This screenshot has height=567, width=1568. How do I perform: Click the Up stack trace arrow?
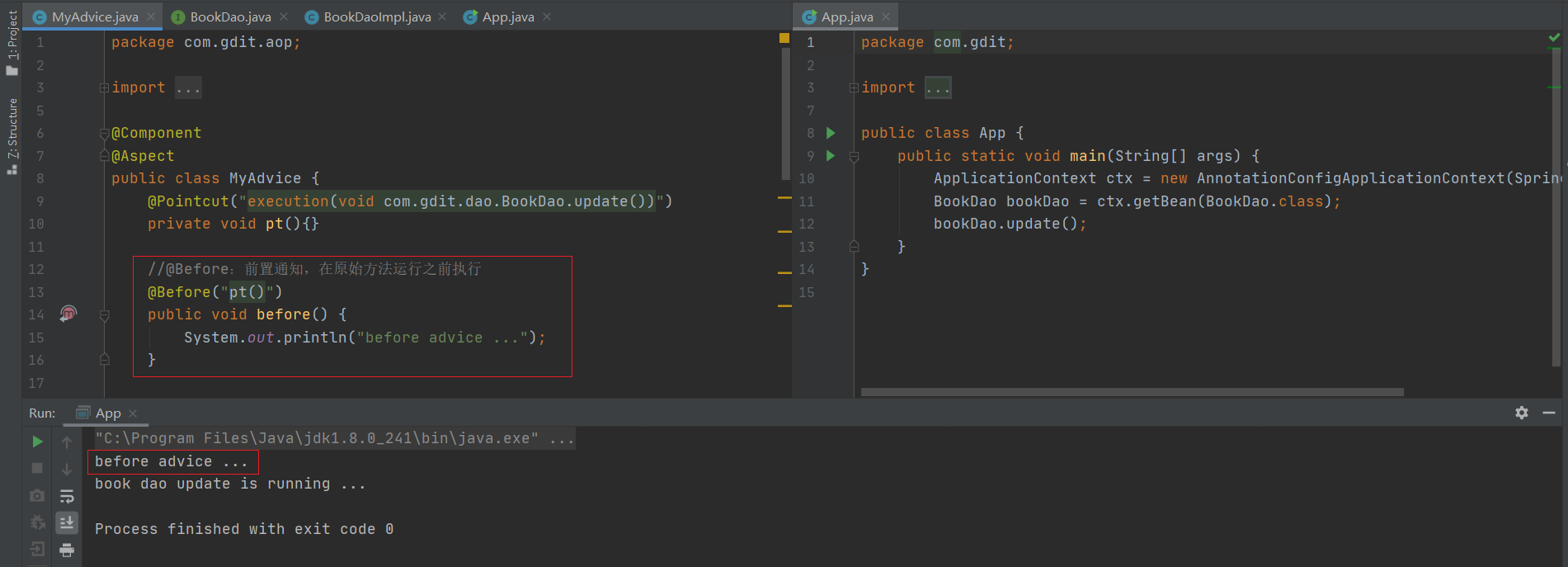point(67,442)
